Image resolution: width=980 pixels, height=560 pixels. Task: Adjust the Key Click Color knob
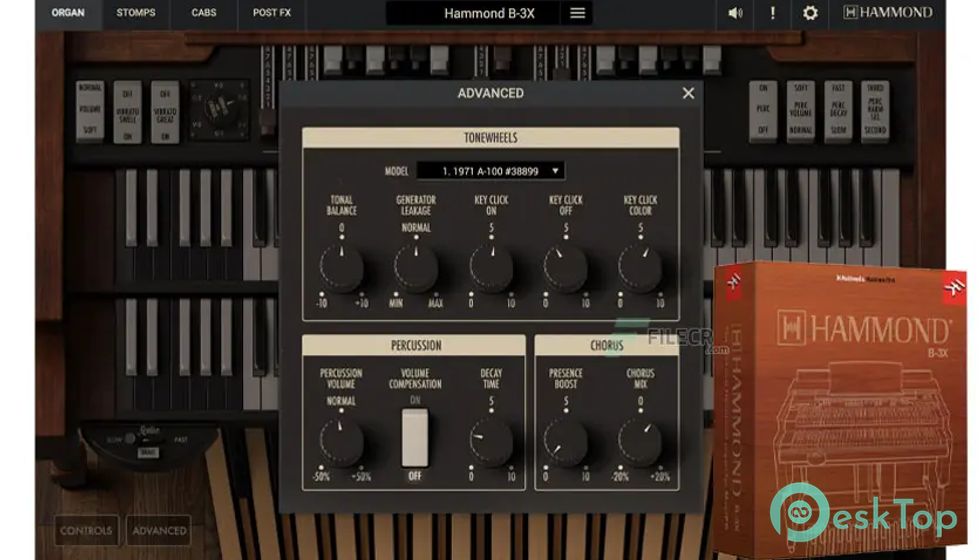[640, 269]
